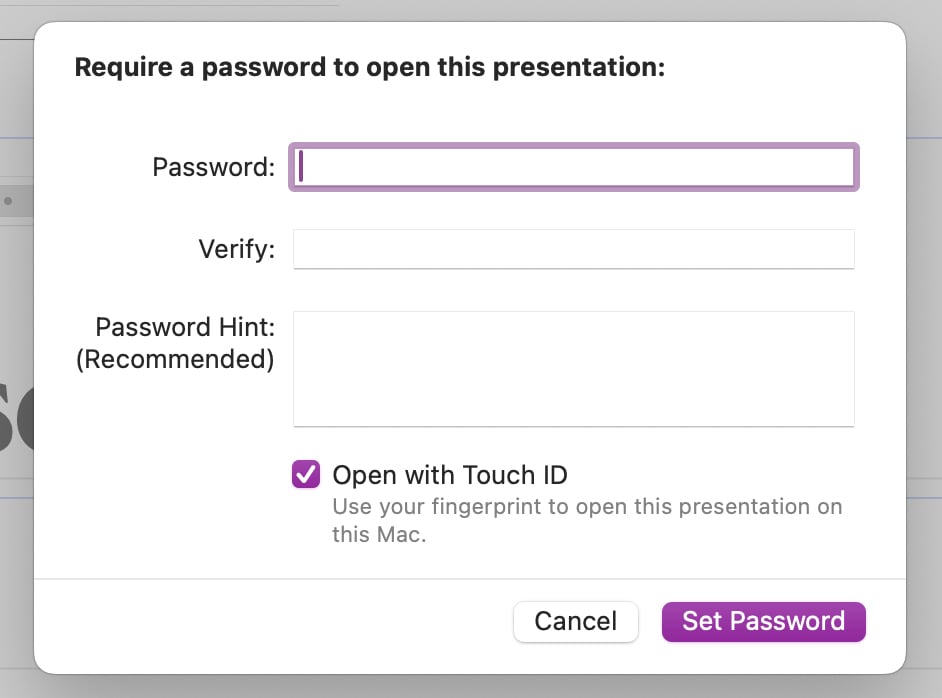This screenshot has width=942, height=698.
Task: Click the purple checkmark box for Touch ID
Action: pos(306,474)
